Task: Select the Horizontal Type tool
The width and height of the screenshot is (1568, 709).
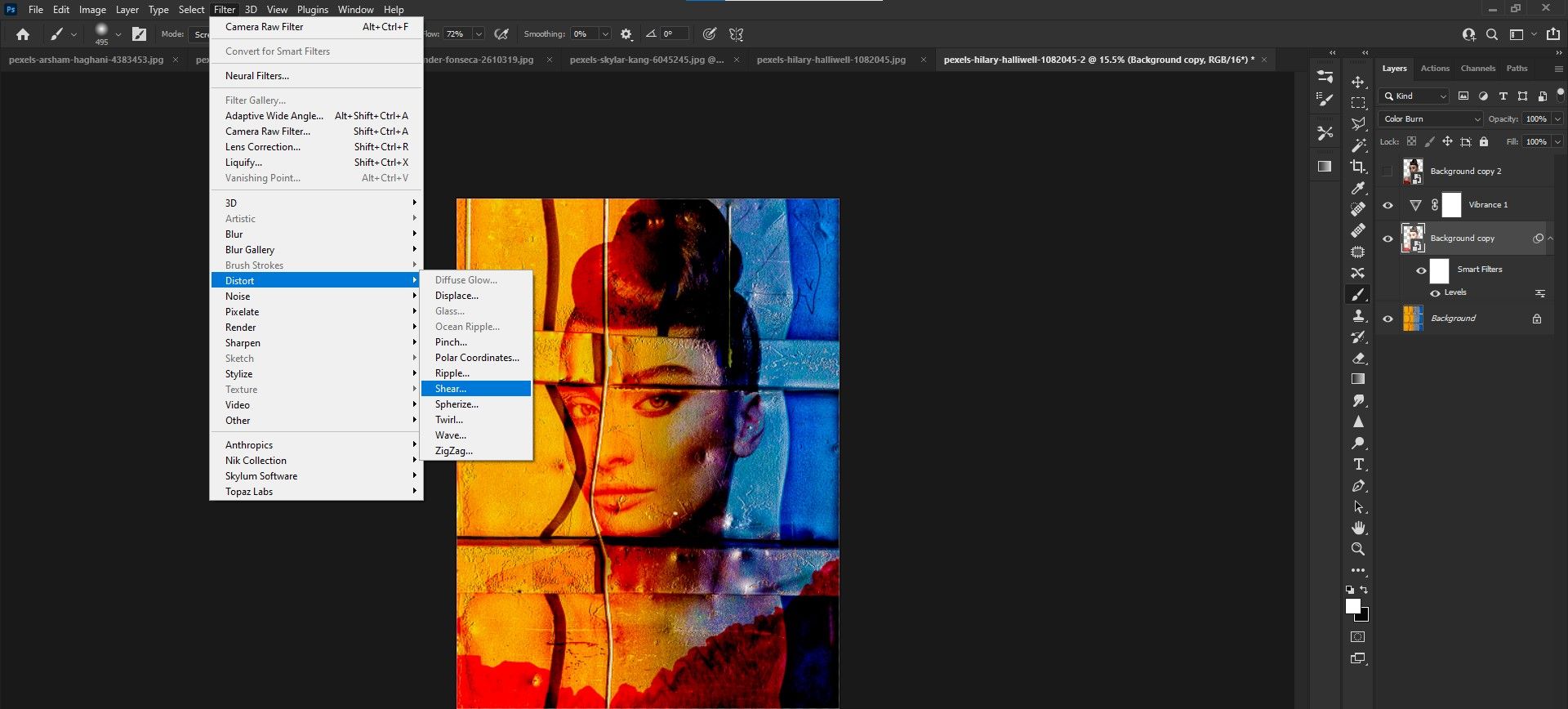Action: 1358,464
